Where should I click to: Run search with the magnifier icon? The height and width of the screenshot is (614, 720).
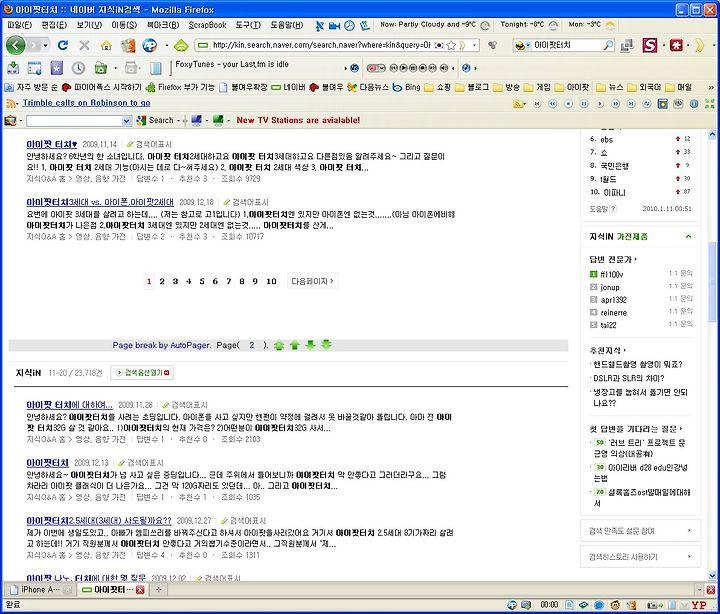point(608,45)
